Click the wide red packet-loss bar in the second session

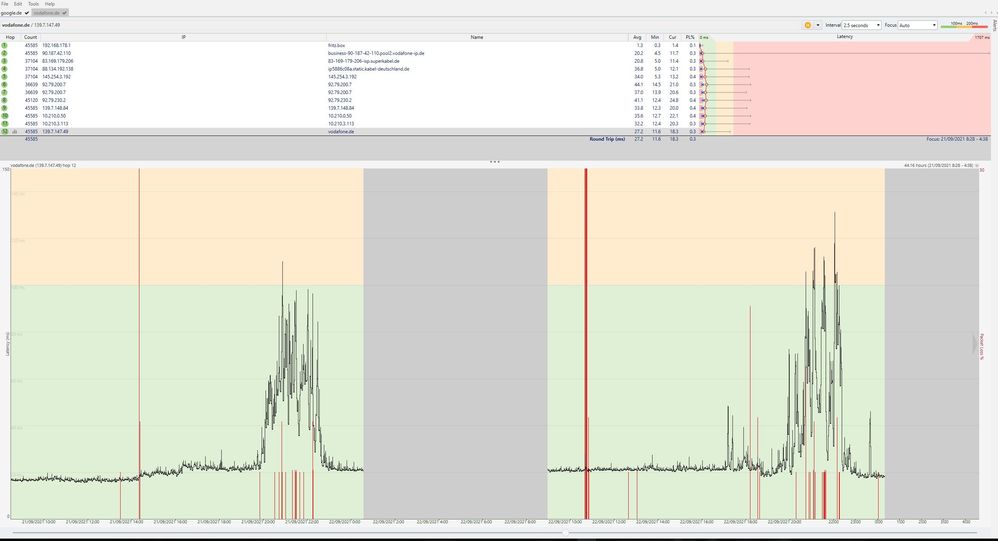(x=586, y=344)
